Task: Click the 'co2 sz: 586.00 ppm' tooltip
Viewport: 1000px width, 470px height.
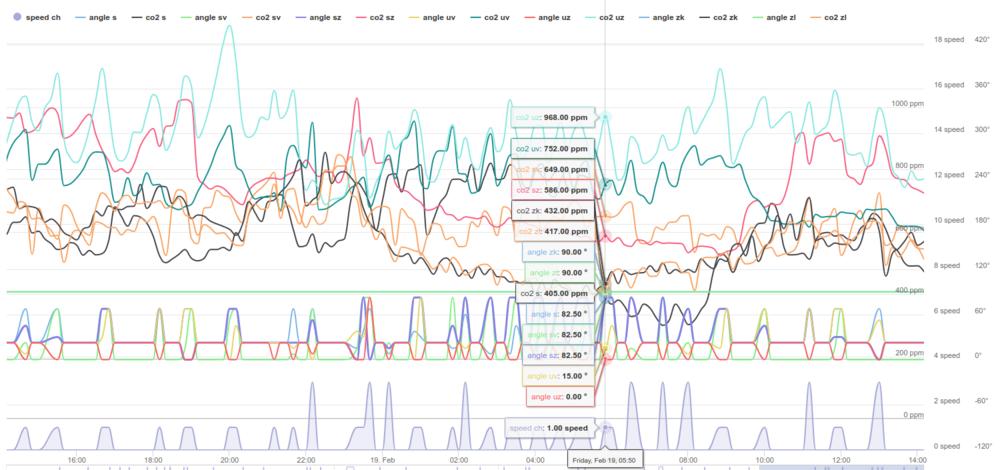Action: pos(552,189)
